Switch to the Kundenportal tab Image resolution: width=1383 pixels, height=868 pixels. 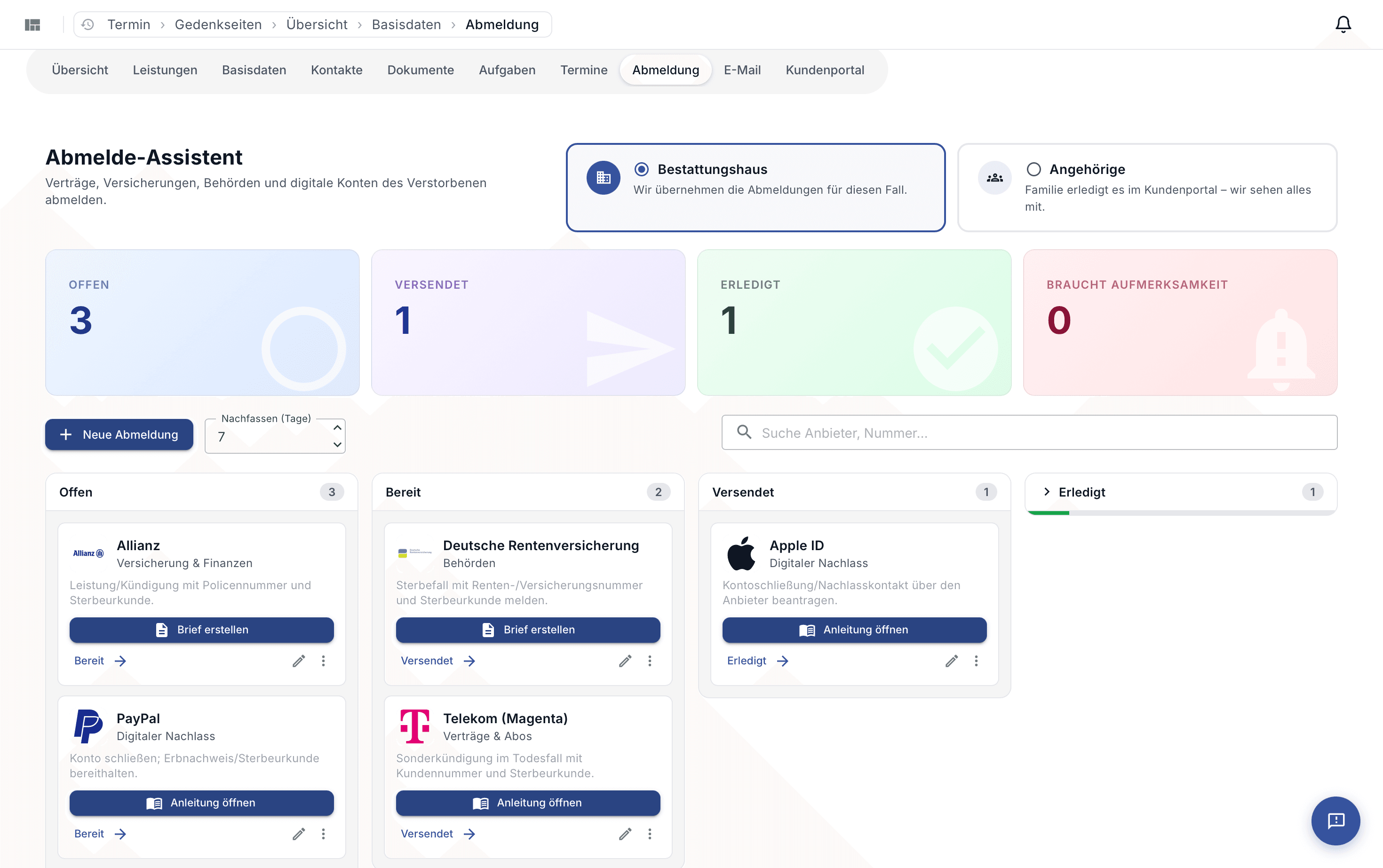[x=825, y=70]
